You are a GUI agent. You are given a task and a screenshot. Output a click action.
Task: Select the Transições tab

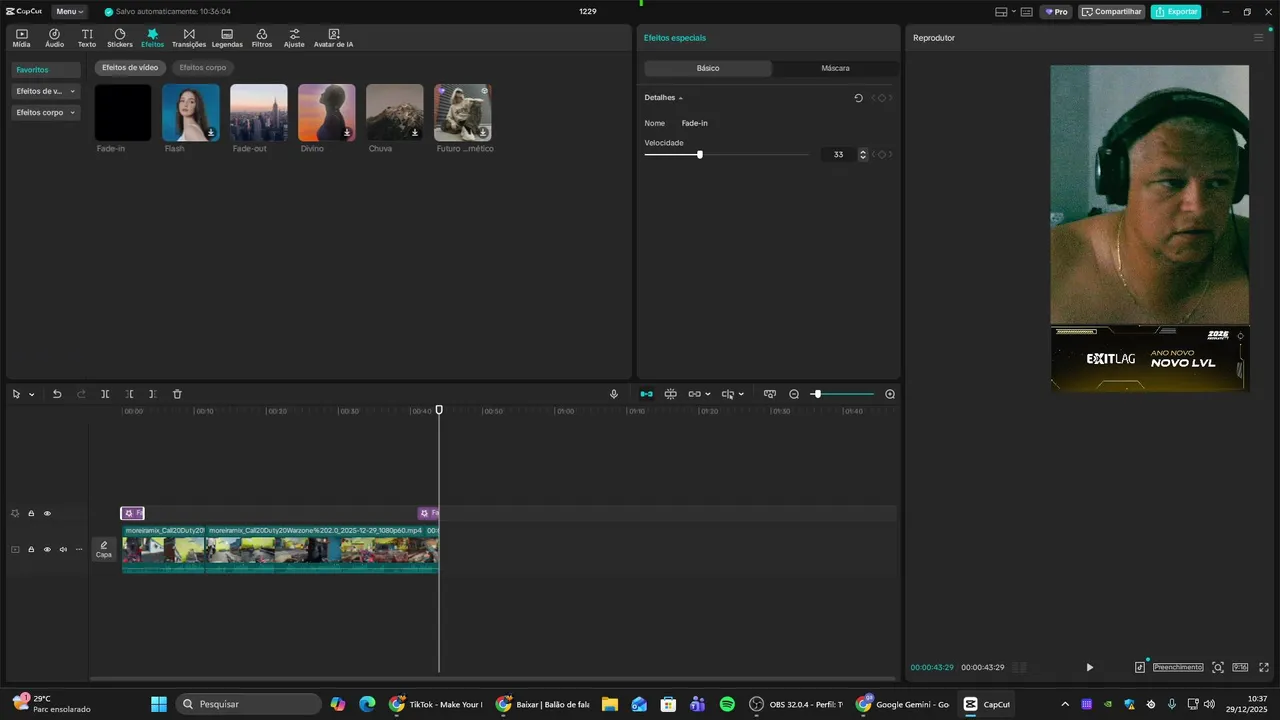point(189,38)
